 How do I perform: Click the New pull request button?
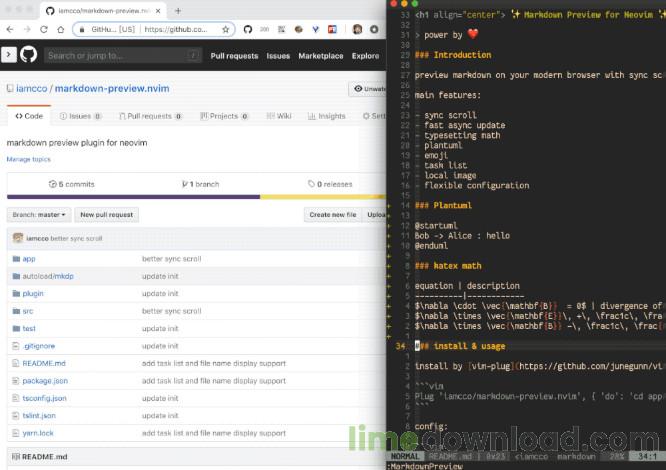click(x=106, y=215)
